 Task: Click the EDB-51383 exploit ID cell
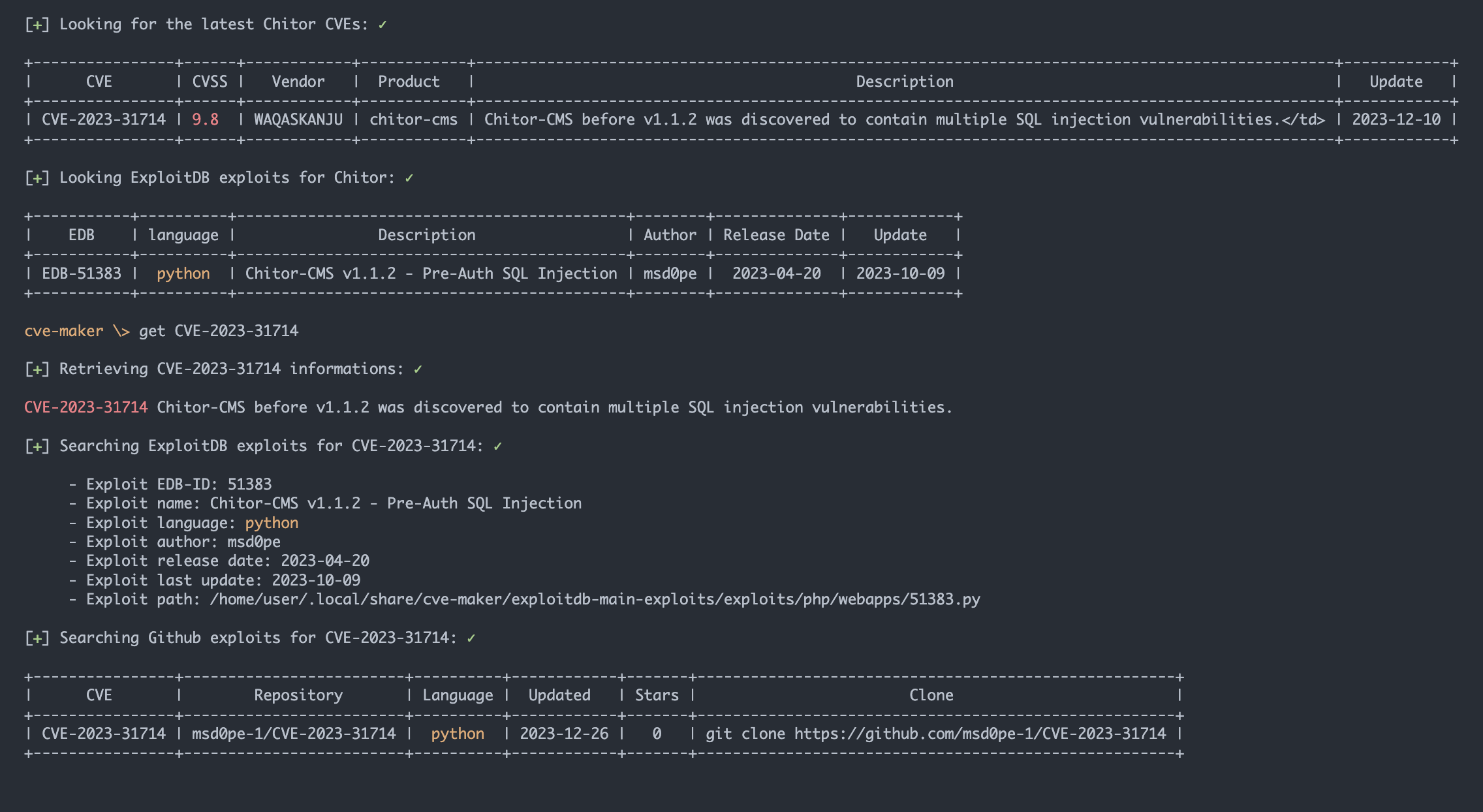(82, 273)
